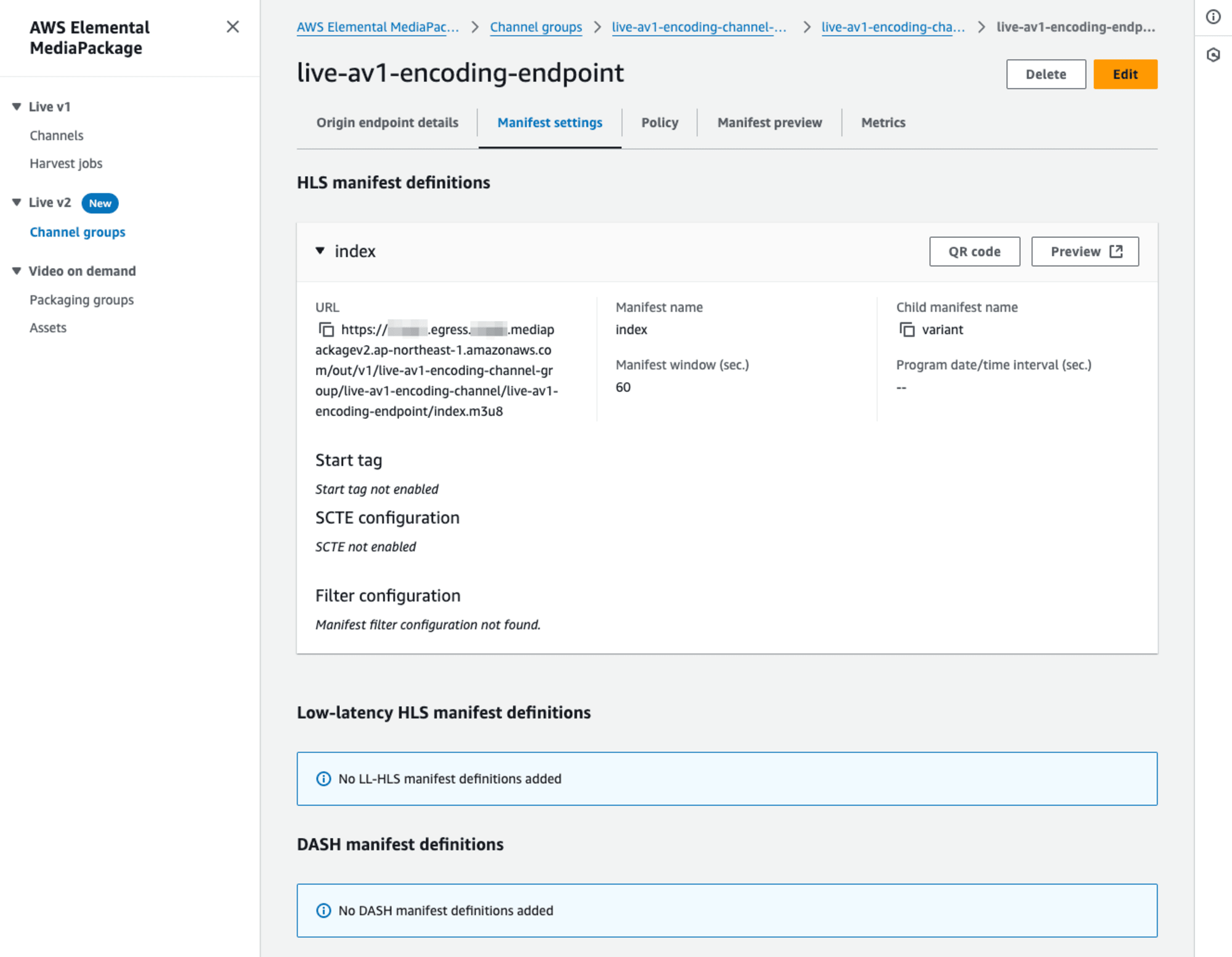Image resolution: width=1232 pixels, height=957 pixels.
Task: Open the info panel icon
Action: tap(1213, 17)
